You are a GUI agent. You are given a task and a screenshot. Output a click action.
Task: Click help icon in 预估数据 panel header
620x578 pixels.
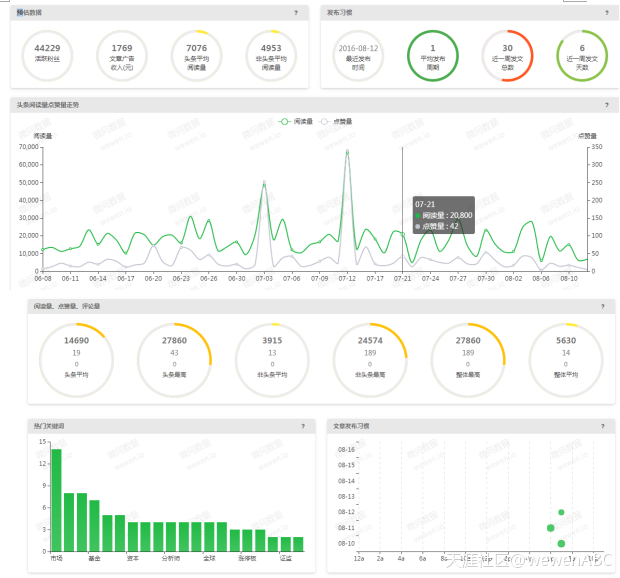coord(296,13)
